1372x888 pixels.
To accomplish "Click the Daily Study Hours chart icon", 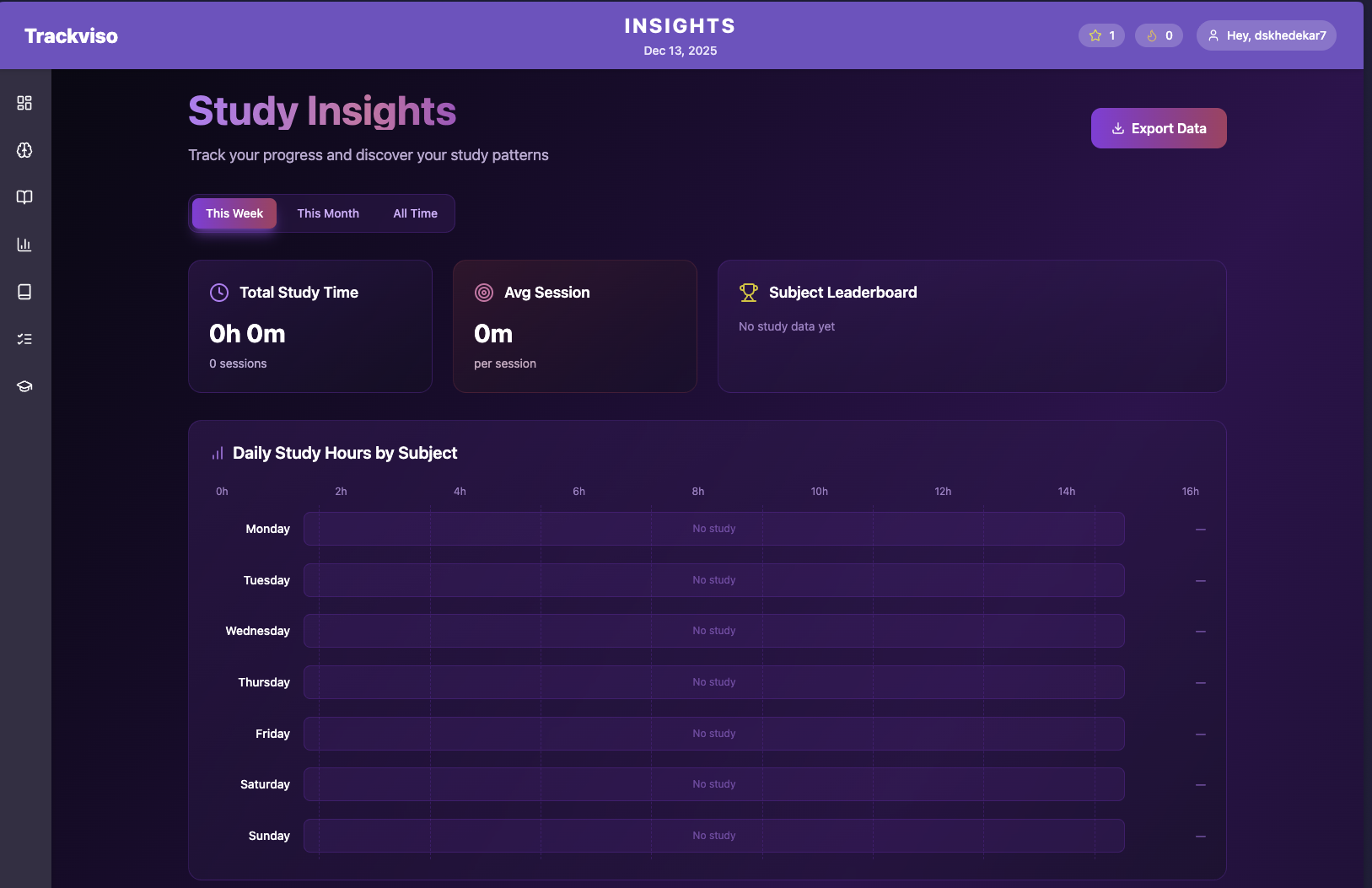I will click(x=218, y=453).
